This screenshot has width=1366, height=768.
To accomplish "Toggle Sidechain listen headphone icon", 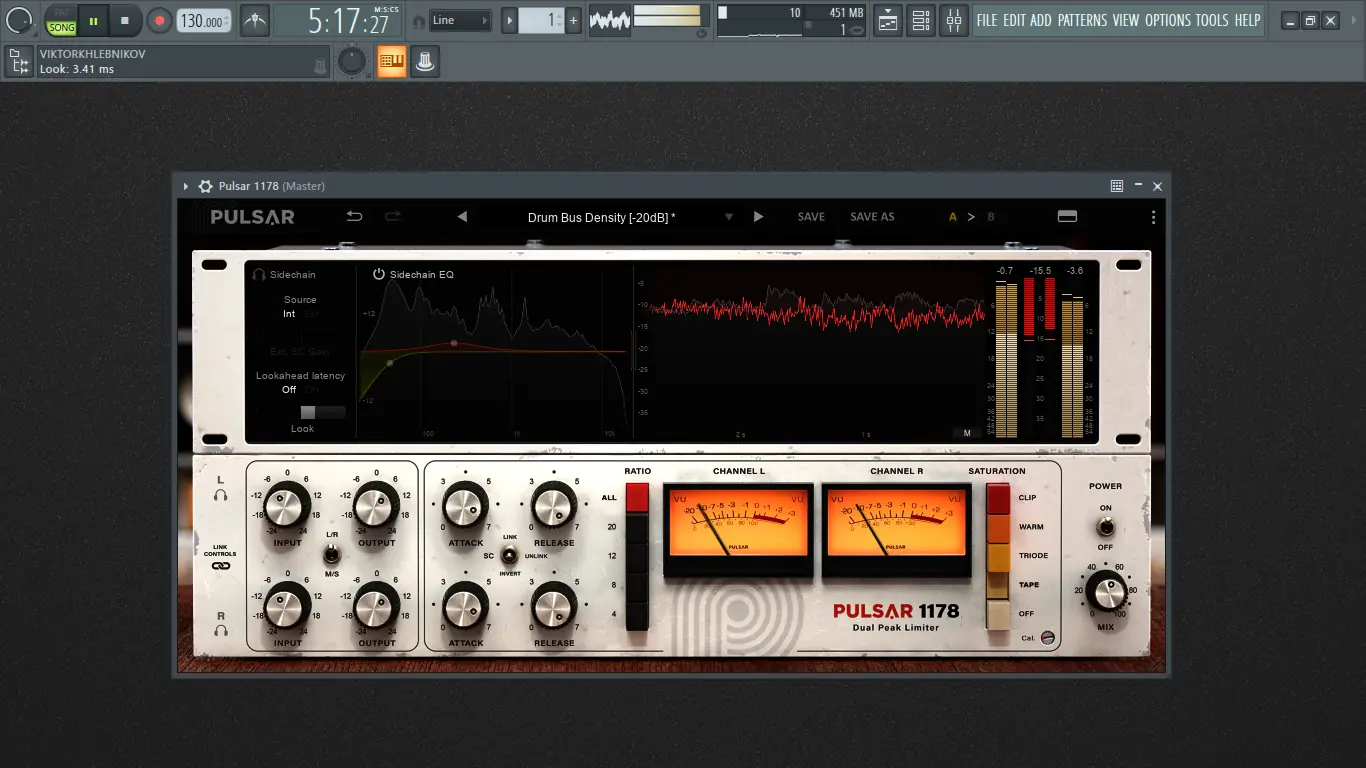I will pyautogui.click(x=259, y=274).
